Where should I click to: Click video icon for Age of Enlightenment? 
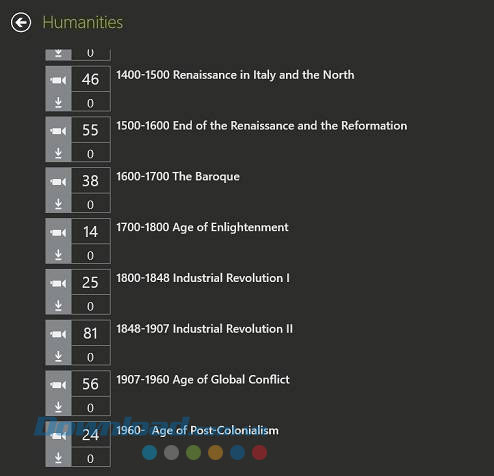pos(58,232)
